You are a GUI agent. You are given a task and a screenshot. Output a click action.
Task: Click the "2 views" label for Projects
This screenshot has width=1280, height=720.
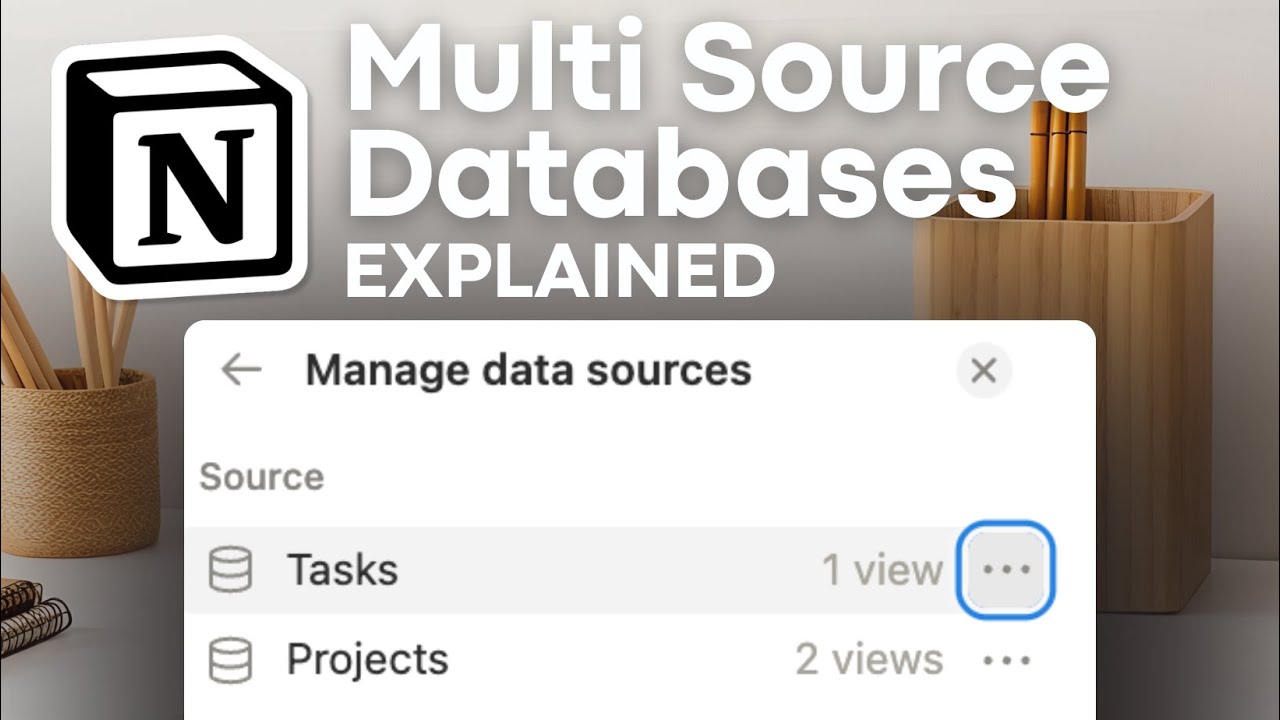869,660
